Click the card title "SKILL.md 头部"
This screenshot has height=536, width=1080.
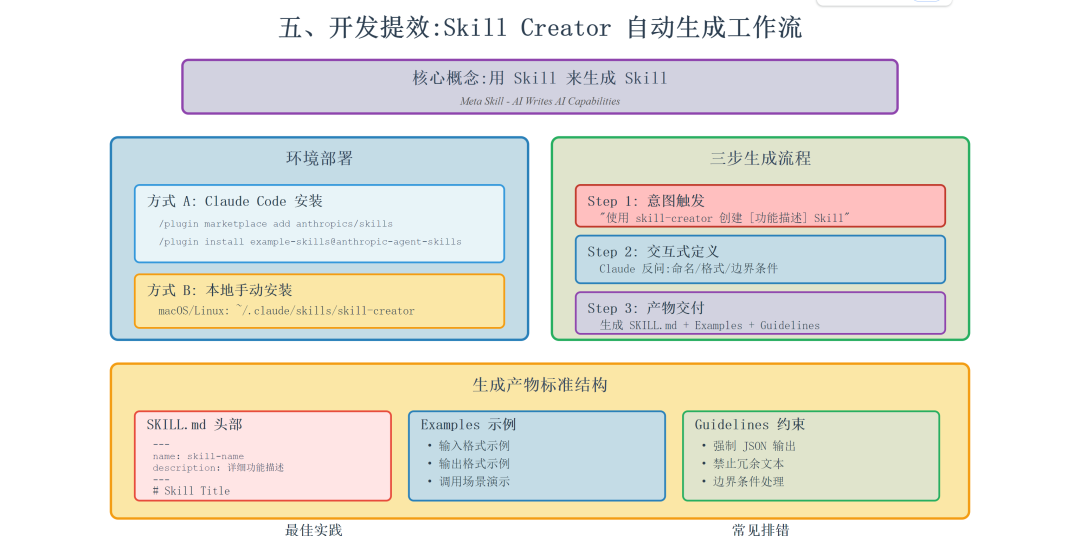[x=194, y=425]
